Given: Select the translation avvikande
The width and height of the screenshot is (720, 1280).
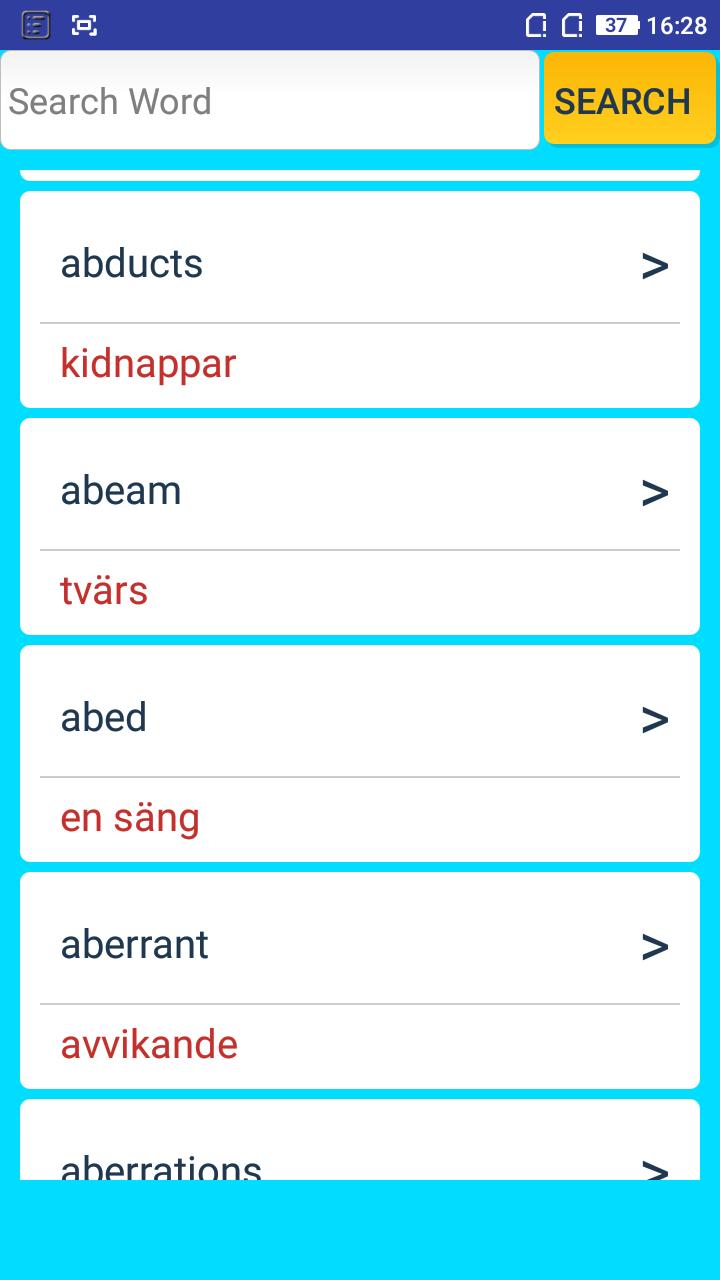Looking at the screenshot, I should coord(149,1045).
